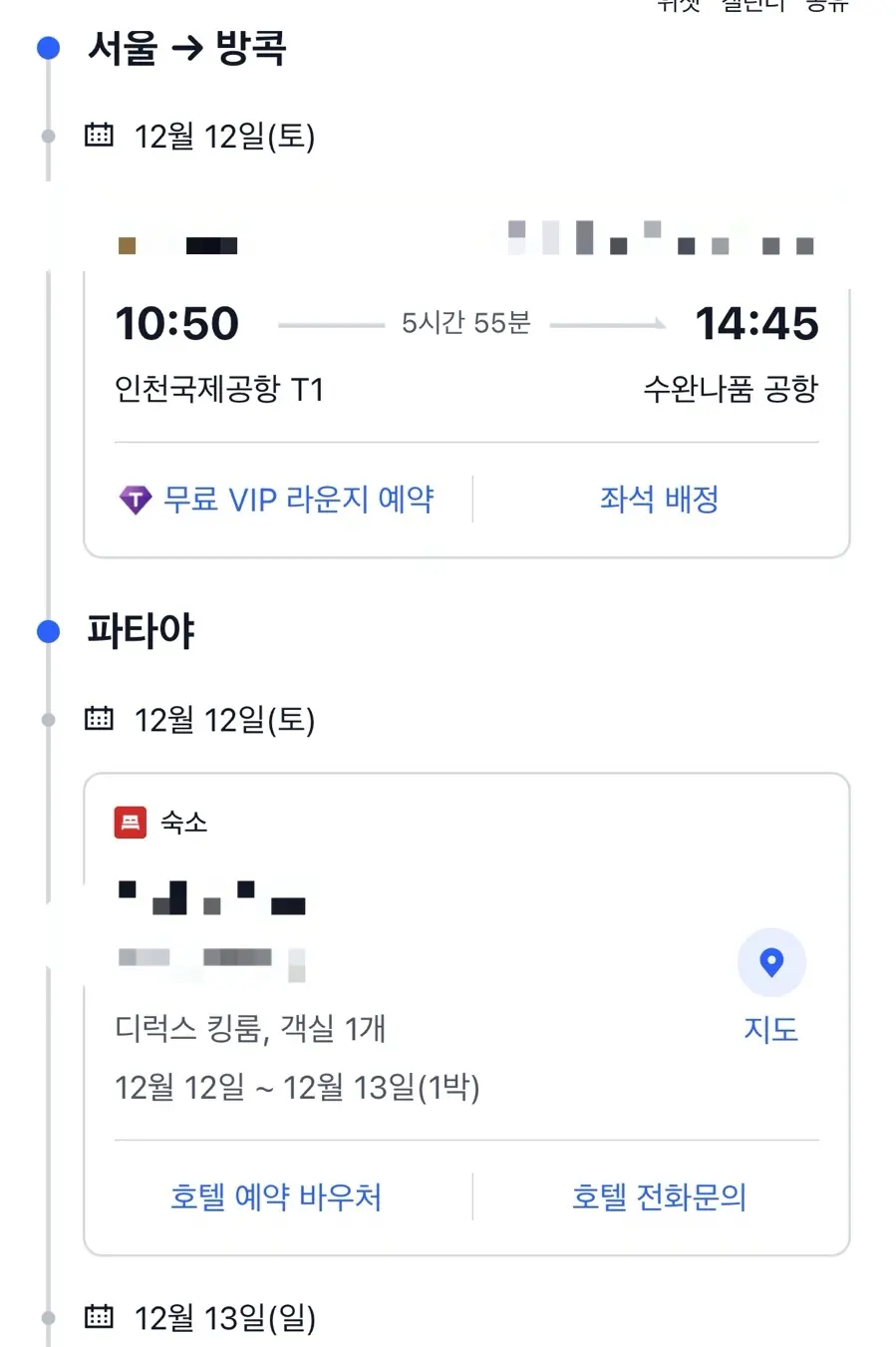Open the map pin location icon
This screenshot has height=1347, width=896.
(771, 962)
